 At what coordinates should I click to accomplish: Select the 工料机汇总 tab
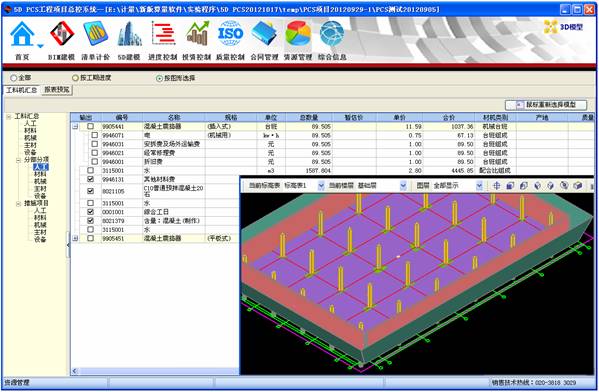point(21,90)
